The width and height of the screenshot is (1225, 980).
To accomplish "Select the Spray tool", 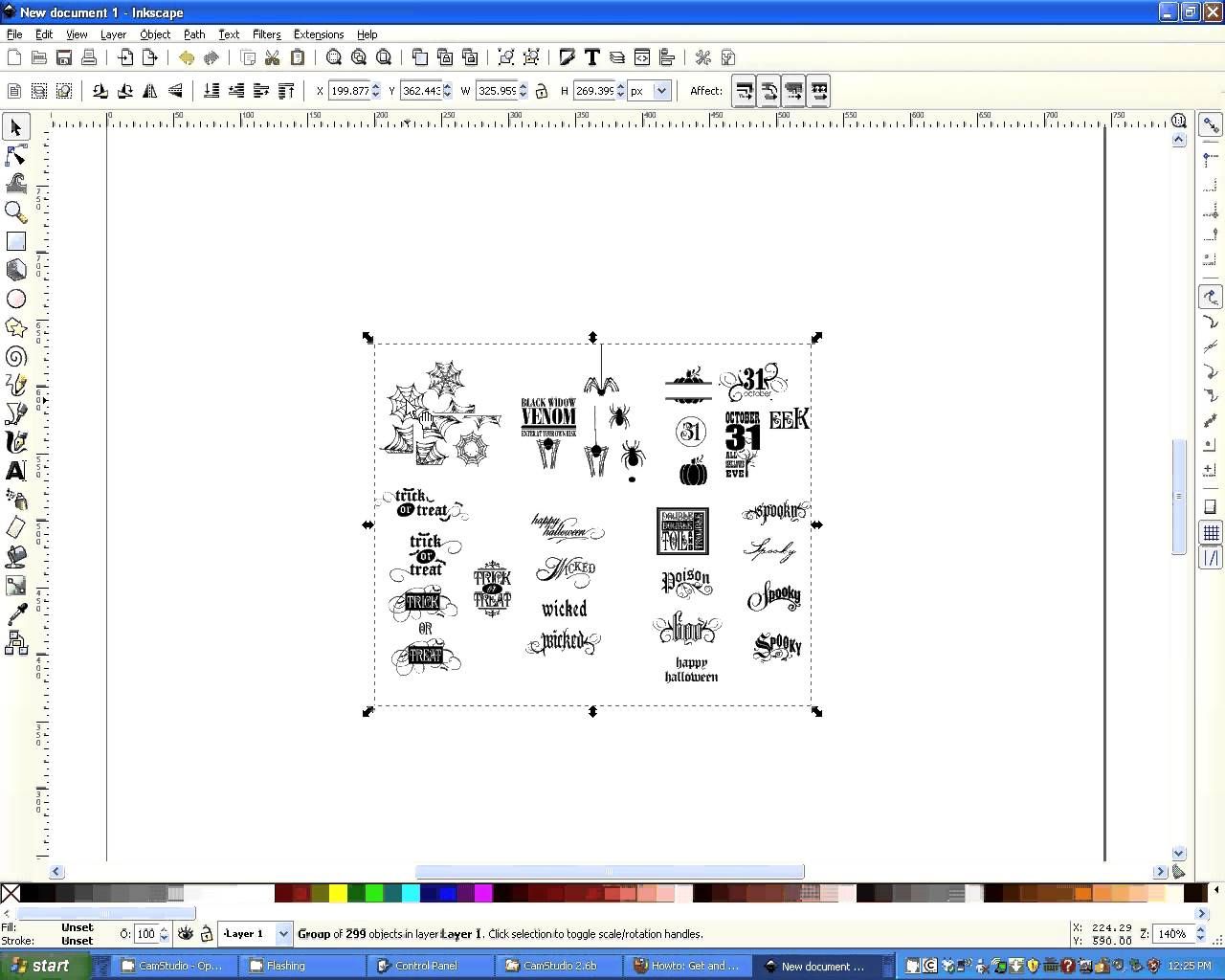I will point(16,500).
